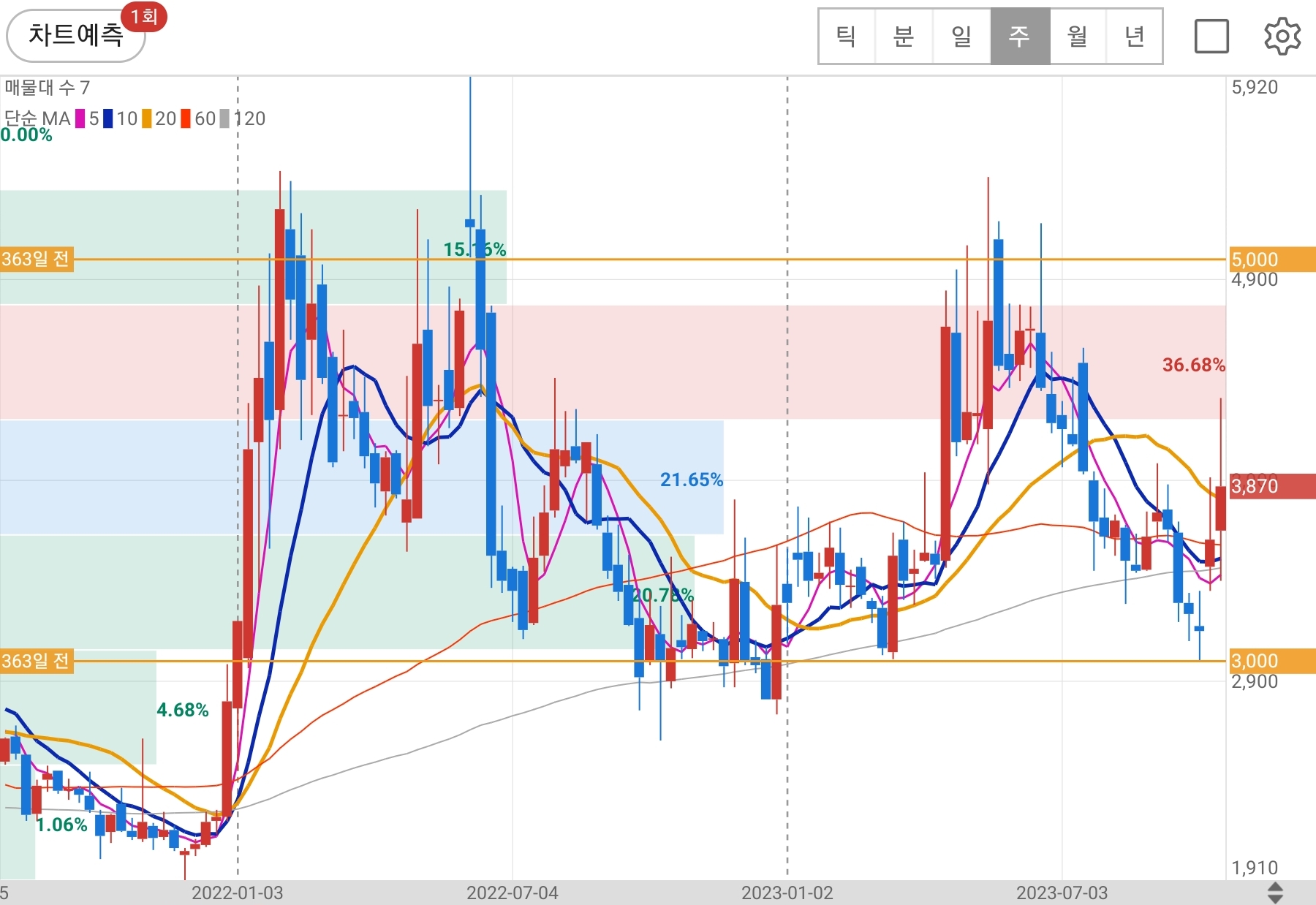Select the 5,000 orange price line tag
Image resolution: width=1316 pixels, height=905 pixels.
[1272, 260]
